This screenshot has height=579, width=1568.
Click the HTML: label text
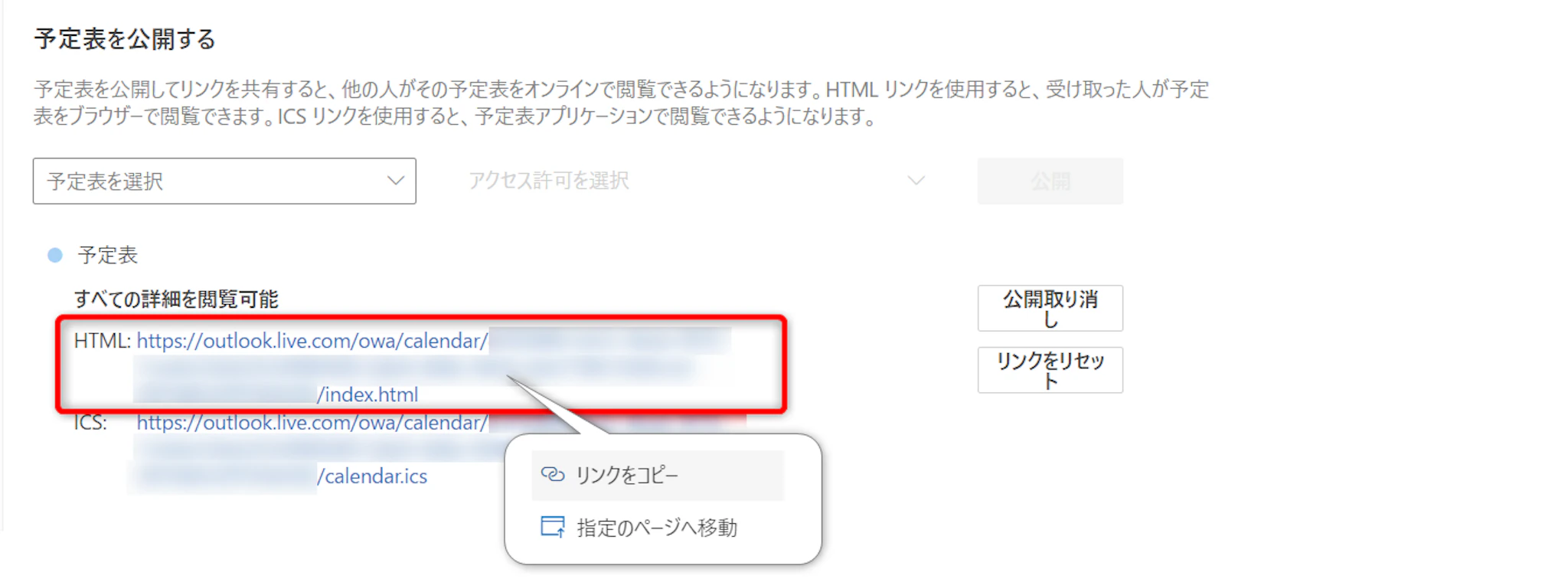click(103, 341)
